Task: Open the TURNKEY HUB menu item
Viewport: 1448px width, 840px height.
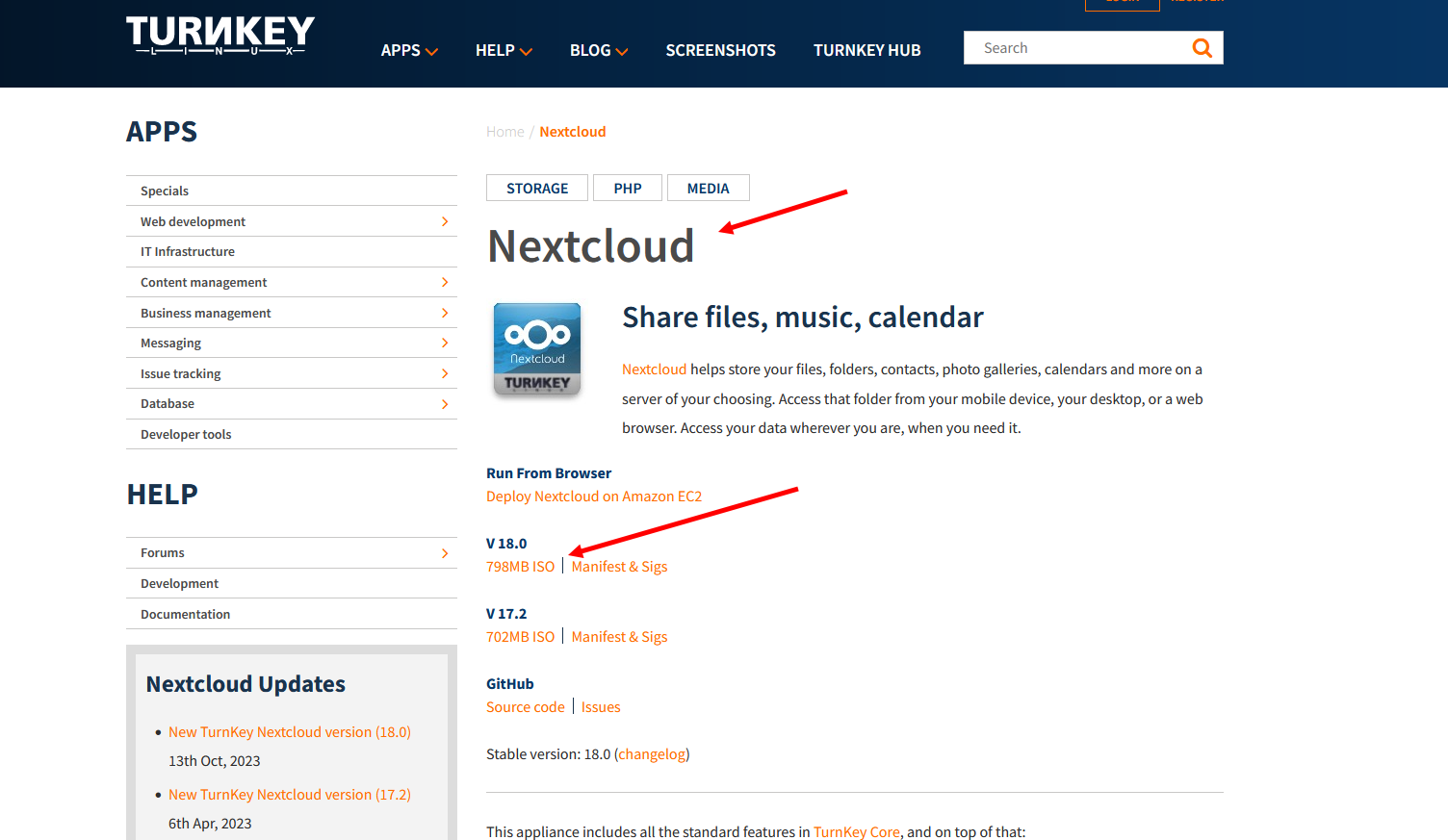Action: [x=866, y=50]
